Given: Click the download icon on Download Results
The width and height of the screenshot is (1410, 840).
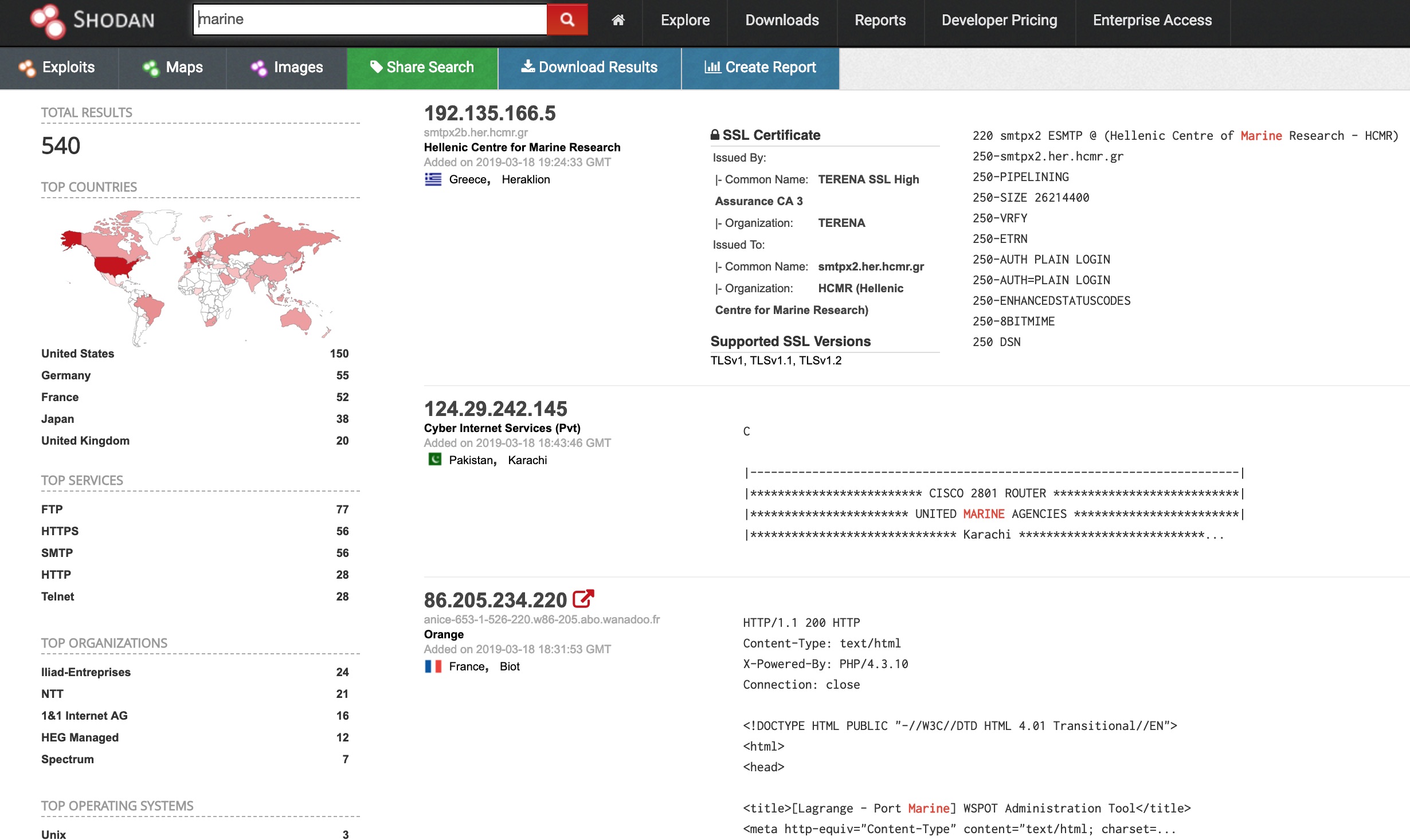Looking at the screenshot, I should (528, 66).
